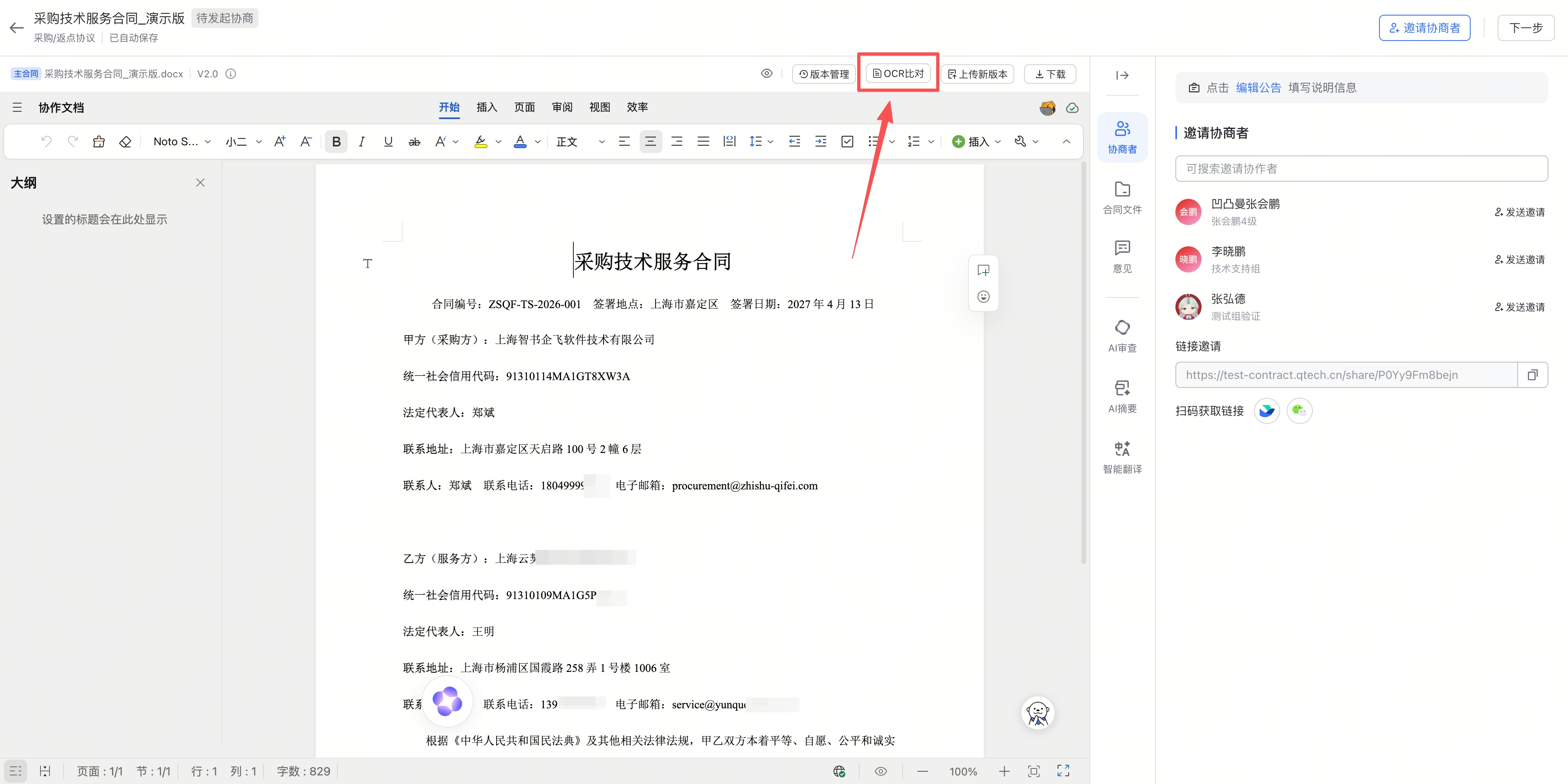Select the format painter brush icon

[x=99, y=142]
